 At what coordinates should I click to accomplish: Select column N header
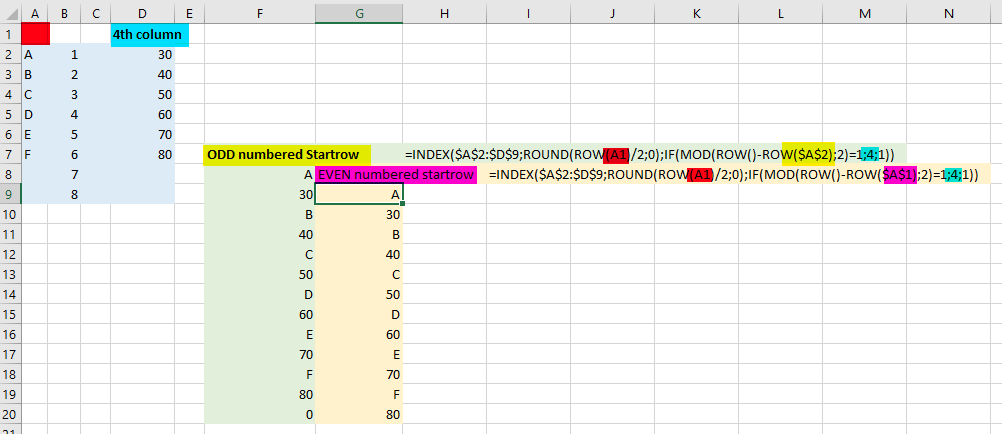point(948,12)
